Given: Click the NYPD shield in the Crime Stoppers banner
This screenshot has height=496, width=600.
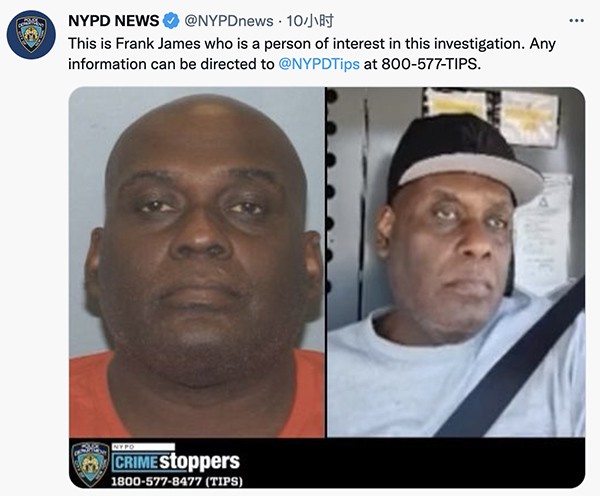Looking at the screenshot, I should (90, 464).
